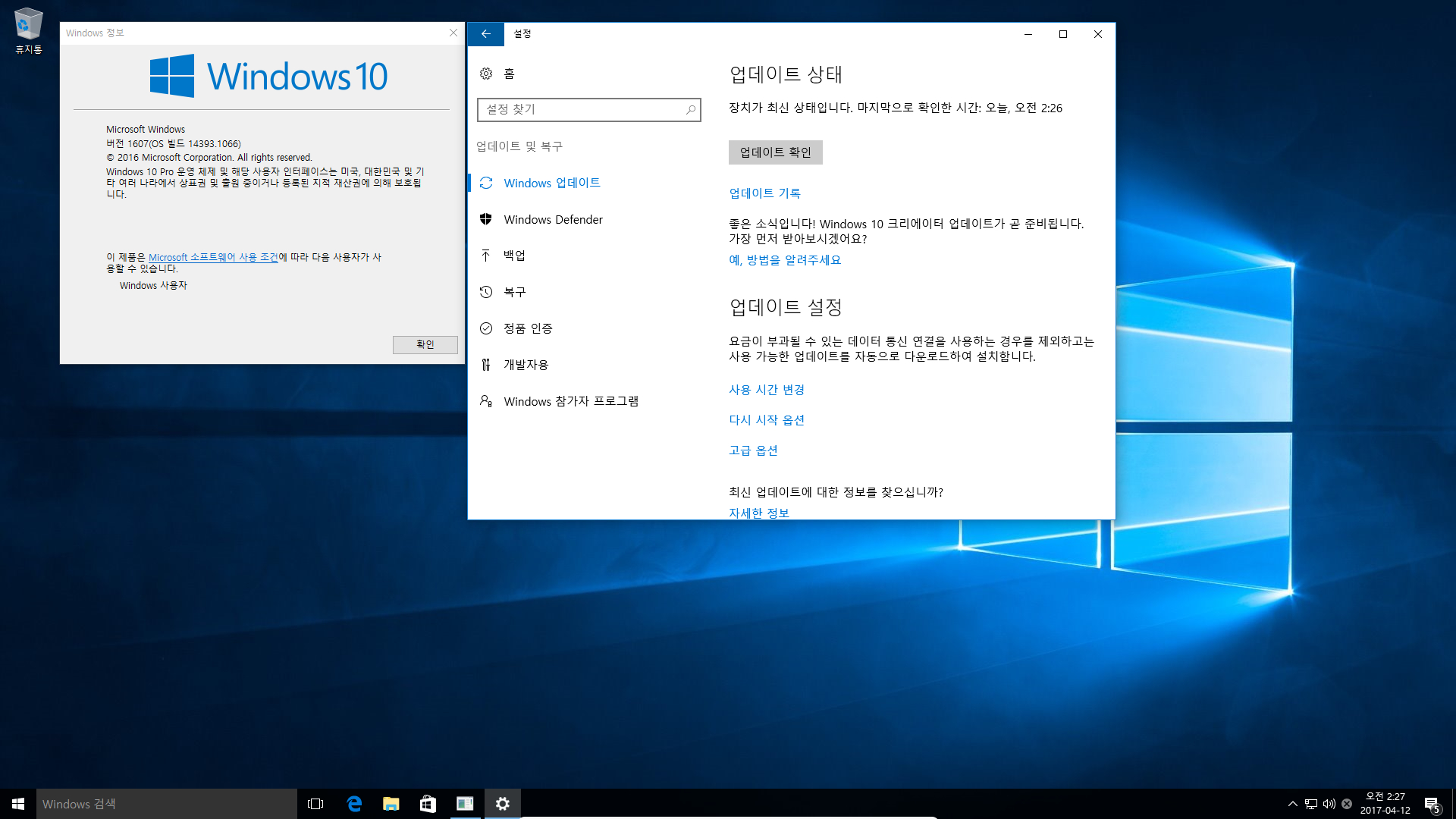1456x819 pixels.
Task: Click the back arrow in Settings window
Action: (486, 34)
